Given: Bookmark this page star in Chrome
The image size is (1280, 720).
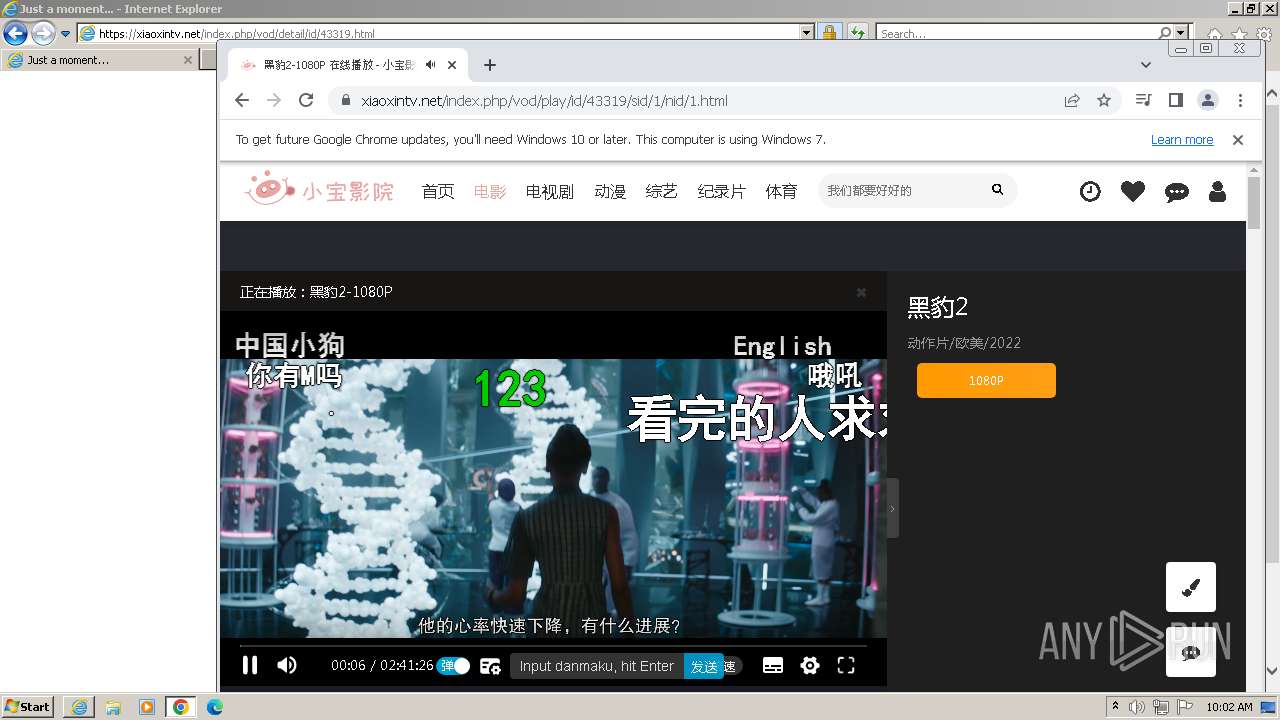Looking at the screenshot, I should (1104, 100).
